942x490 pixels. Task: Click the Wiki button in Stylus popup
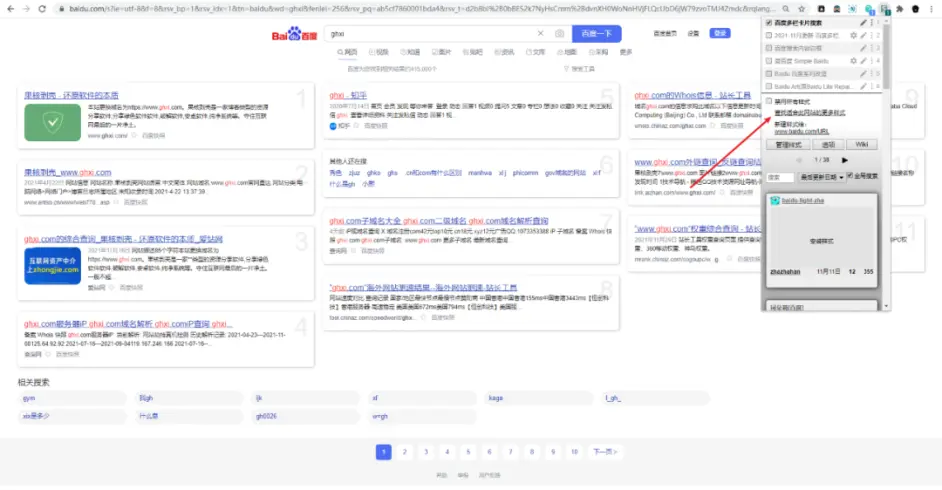pyautogui.click(x=861, y=145)
